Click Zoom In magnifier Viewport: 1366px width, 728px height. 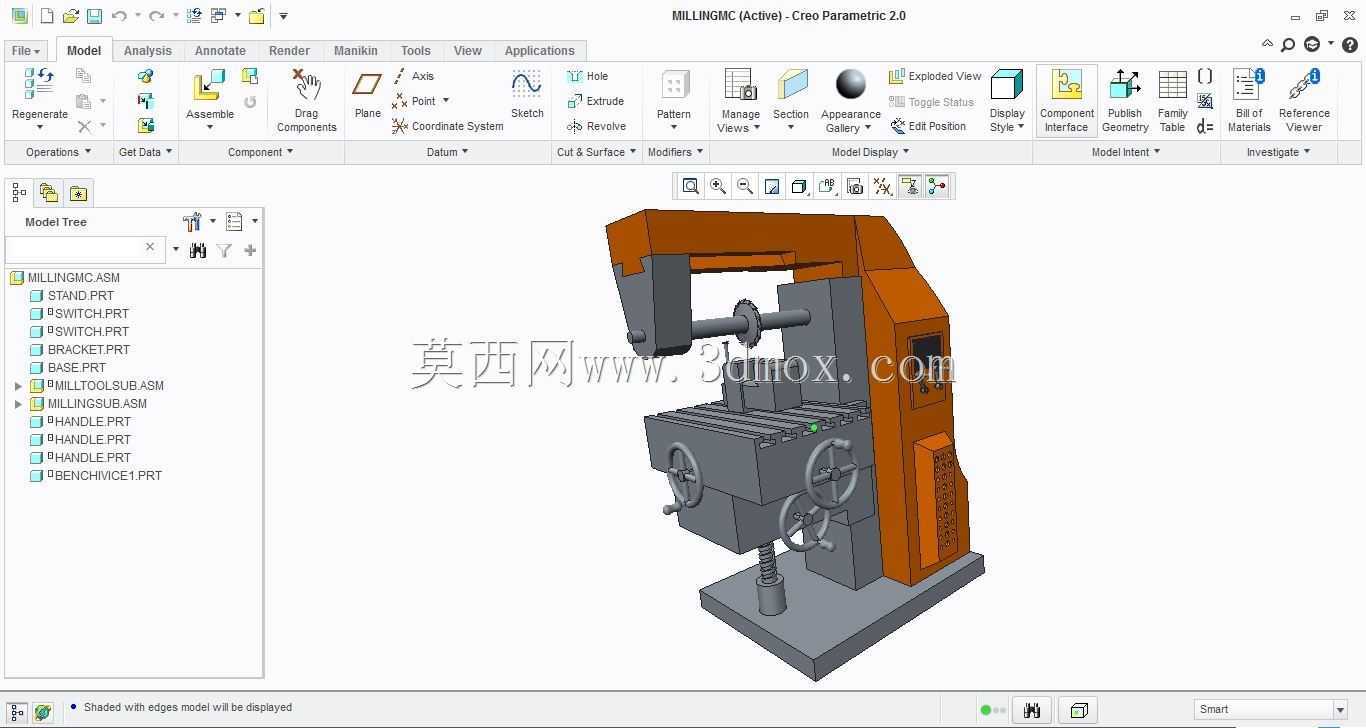click(x=718, y=186)
